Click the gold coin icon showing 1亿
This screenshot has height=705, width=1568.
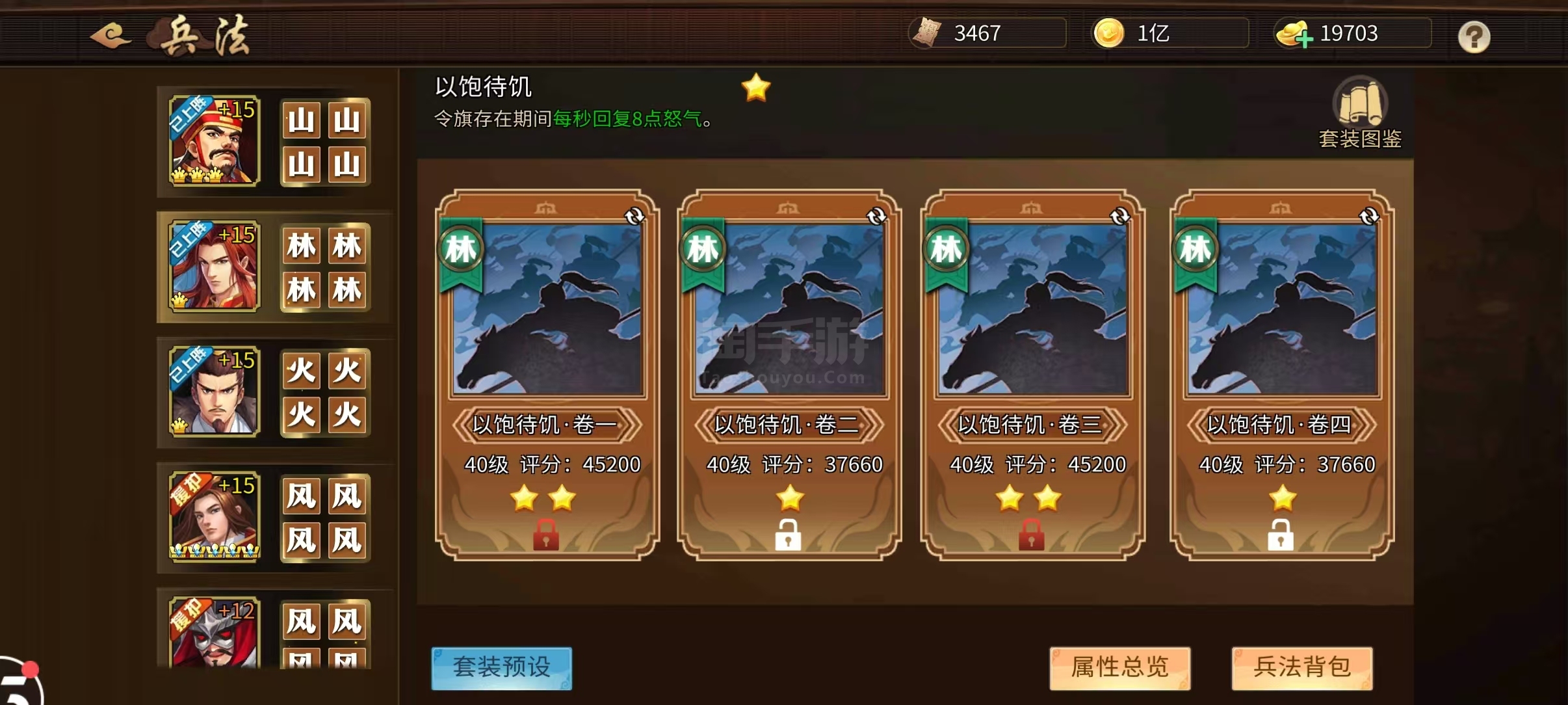coord(1108,33)
